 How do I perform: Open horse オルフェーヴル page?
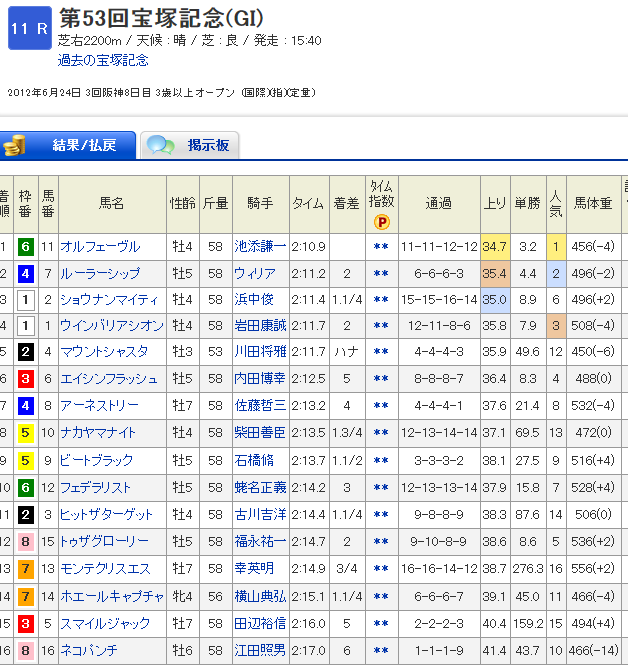pyautogui.click(x=100, y=247)
